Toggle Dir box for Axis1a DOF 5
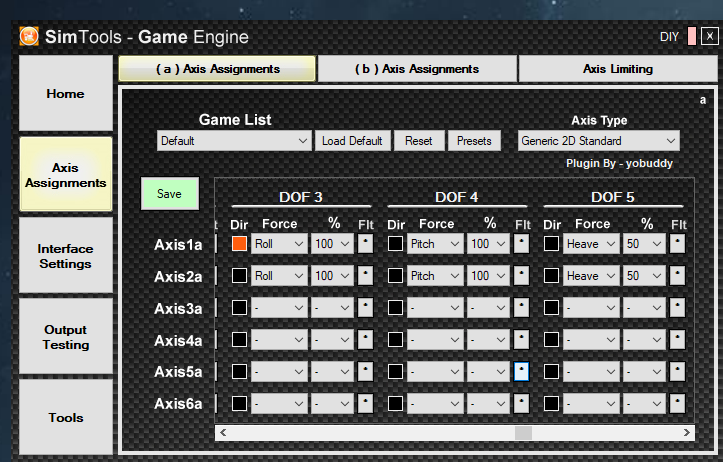Screen dimensions: 723x462 click(x=551, y=243)
